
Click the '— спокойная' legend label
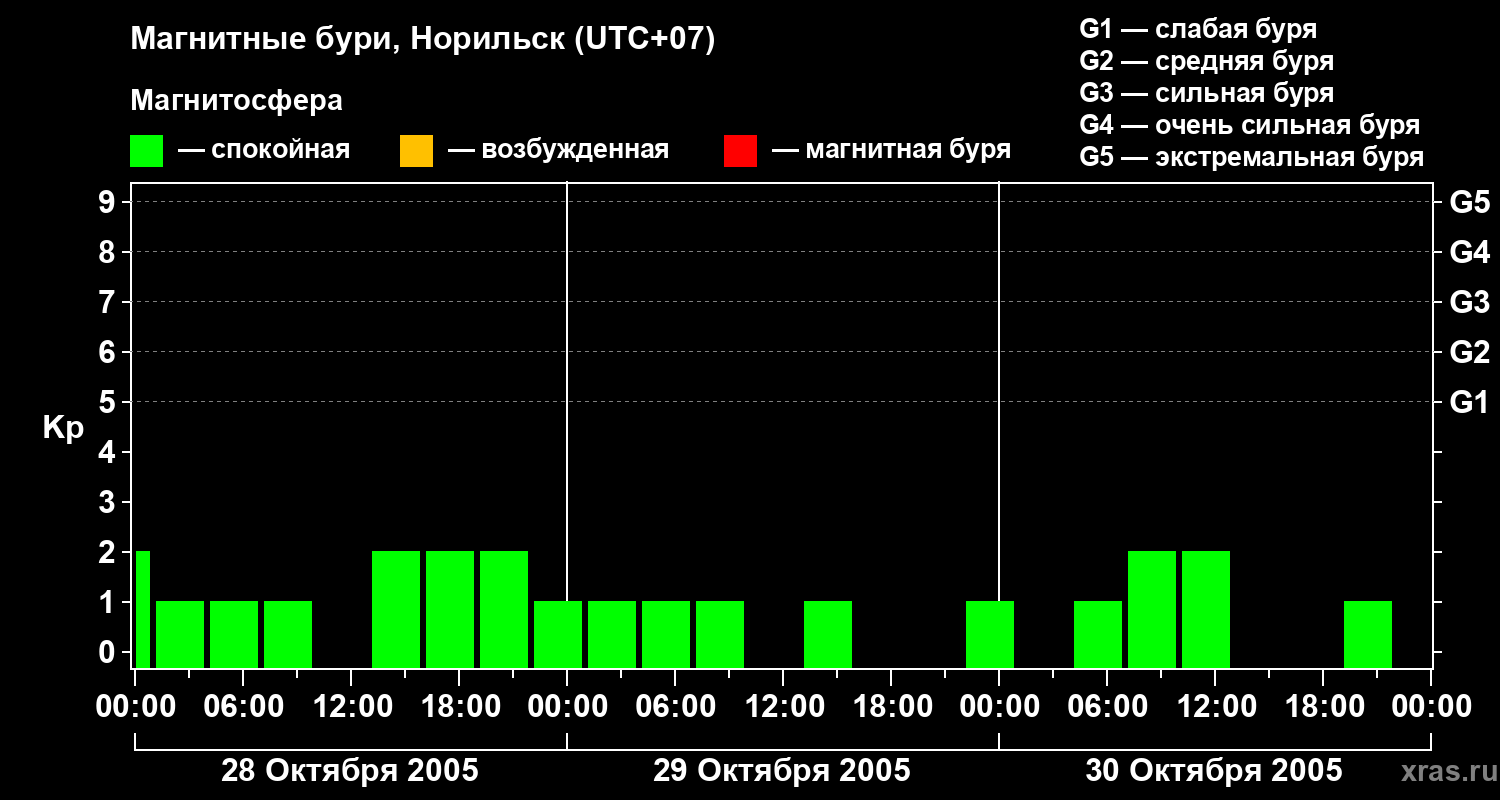264,150
